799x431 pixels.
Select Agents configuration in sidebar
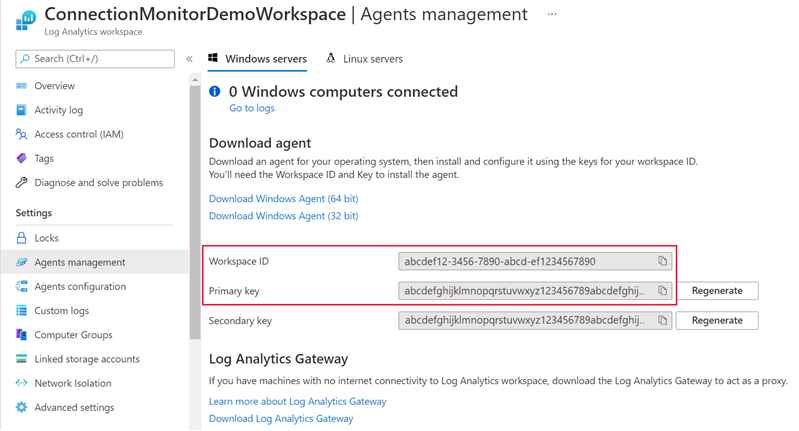click(x=80, y=287)
